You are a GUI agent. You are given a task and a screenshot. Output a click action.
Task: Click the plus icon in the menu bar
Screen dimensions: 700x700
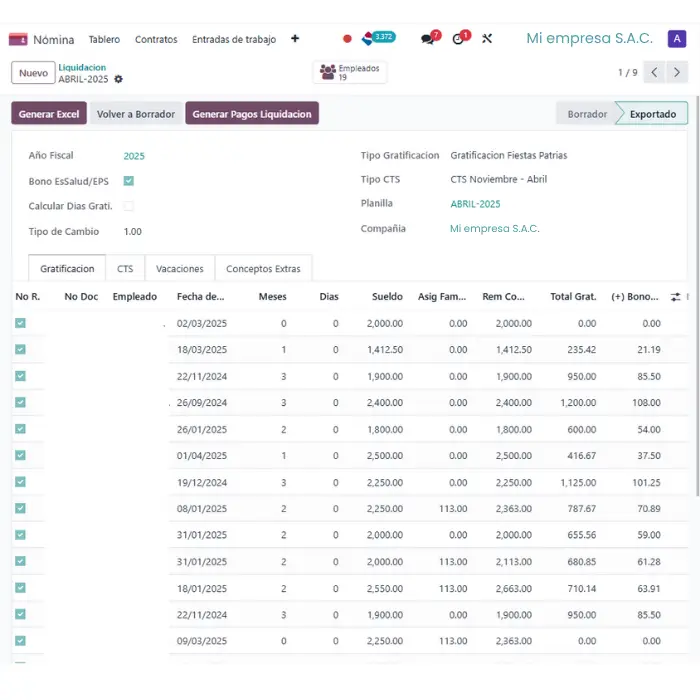tap(295, 39)
